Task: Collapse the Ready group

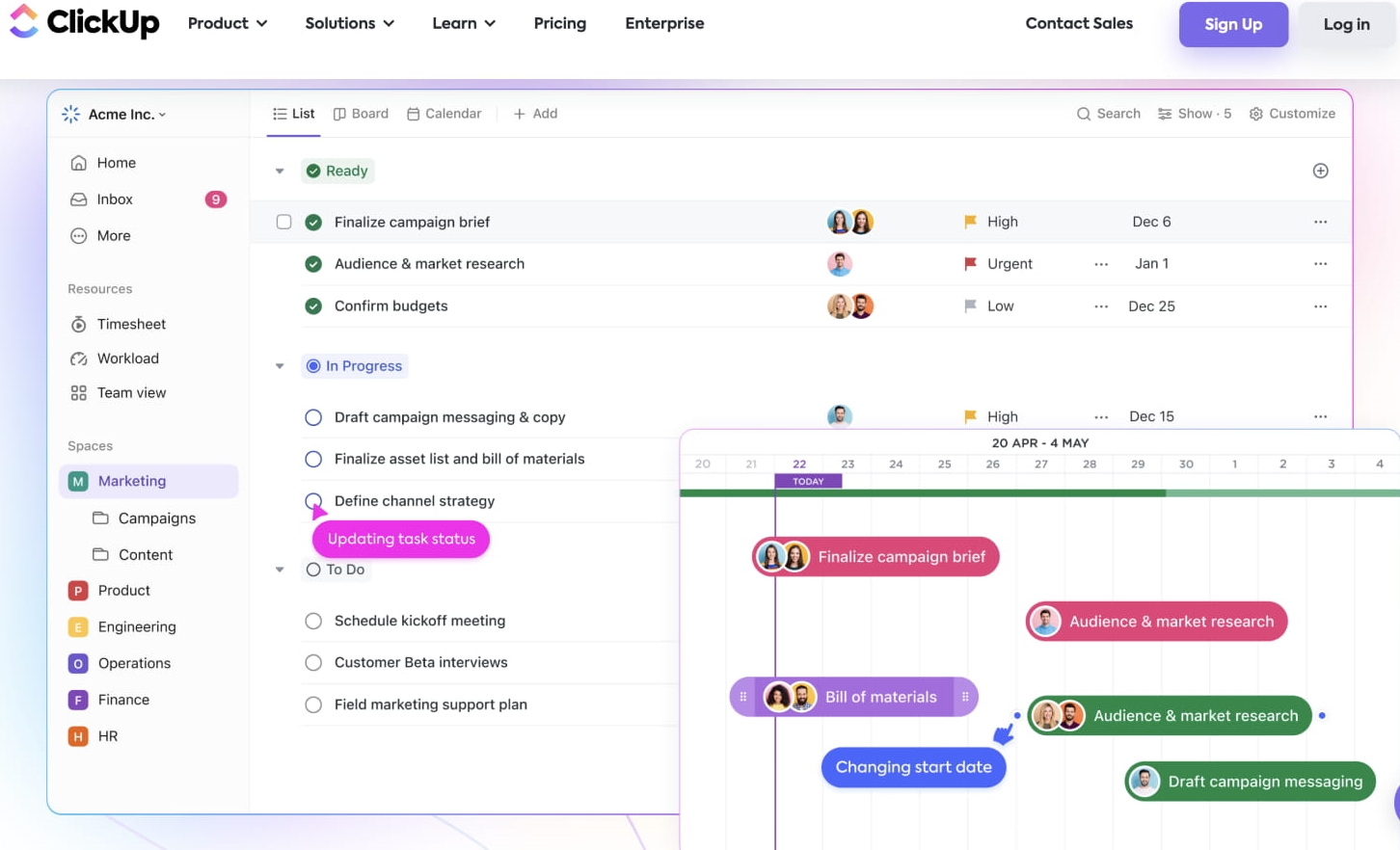Action: tap(280, 172)
